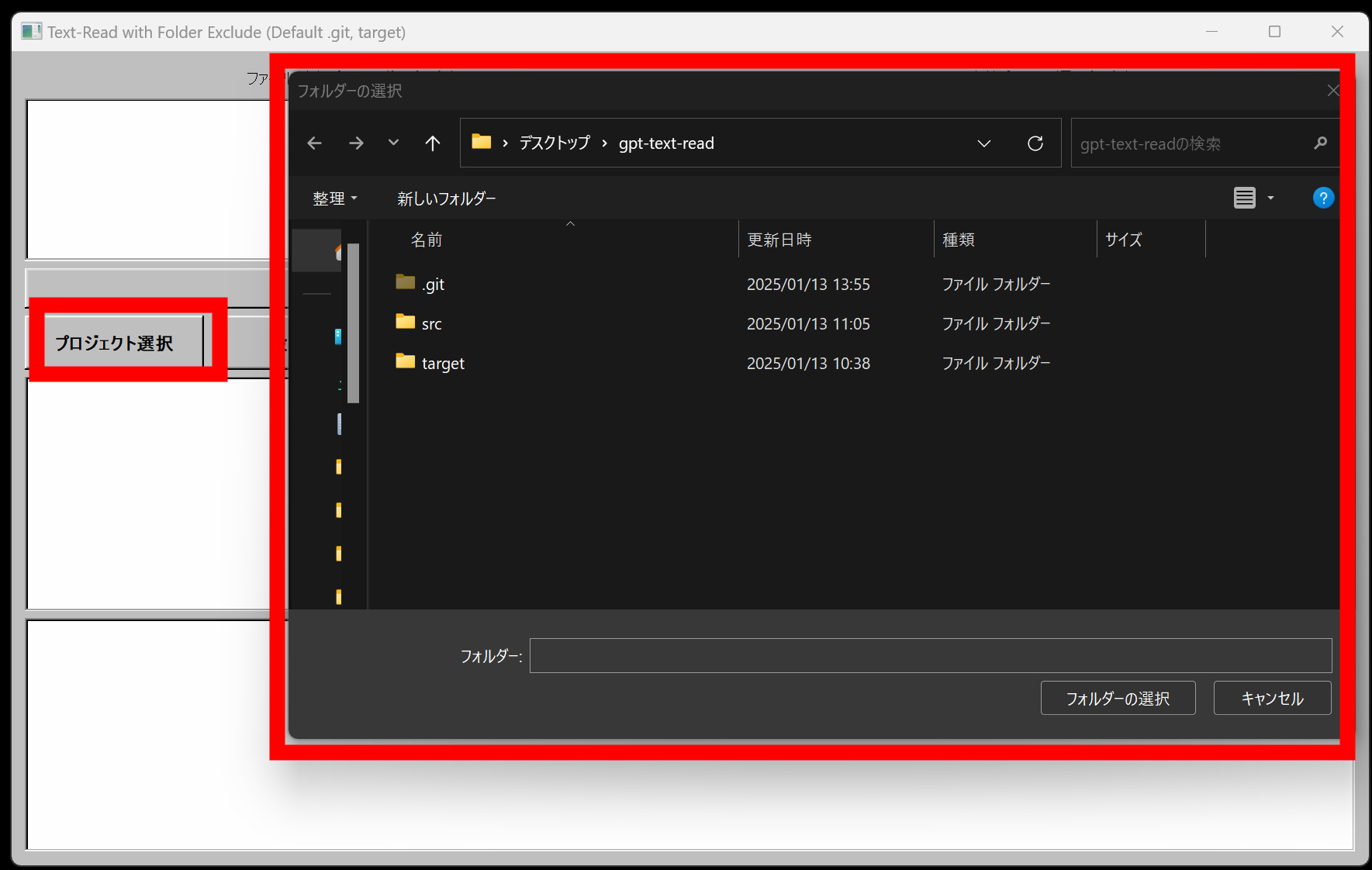Open recent locations dropdown chevron
Screen dimensions: 1372x870
click(x=393, y=143)
